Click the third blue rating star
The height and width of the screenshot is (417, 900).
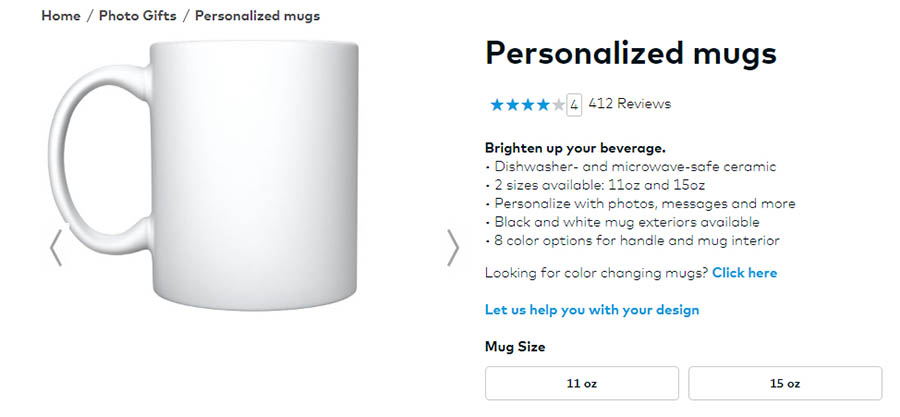coord(526,104)
